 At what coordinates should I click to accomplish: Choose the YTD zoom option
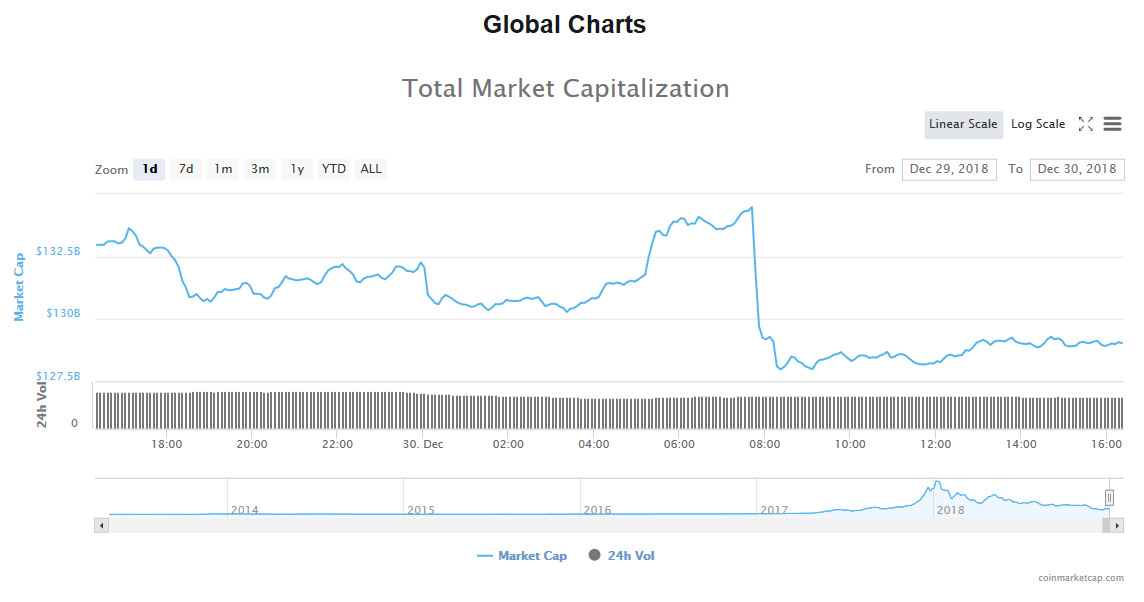[334, 169]
